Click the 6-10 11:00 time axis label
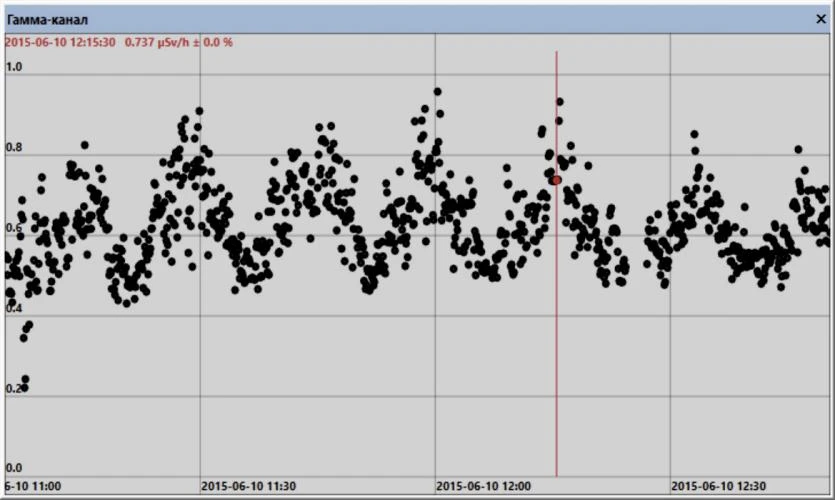The height and width of the screenshot is (500, 835). [x=33, y=486]
